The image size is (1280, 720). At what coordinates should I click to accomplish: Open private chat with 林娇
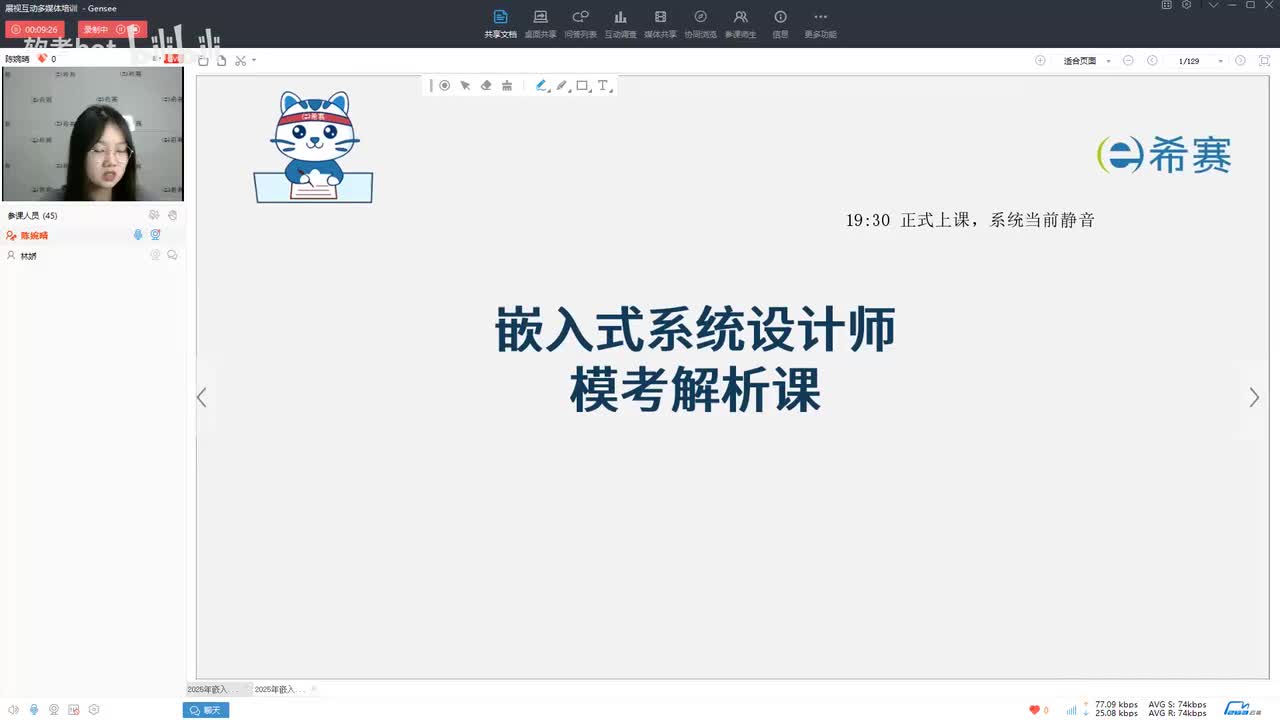pos(172,255)
